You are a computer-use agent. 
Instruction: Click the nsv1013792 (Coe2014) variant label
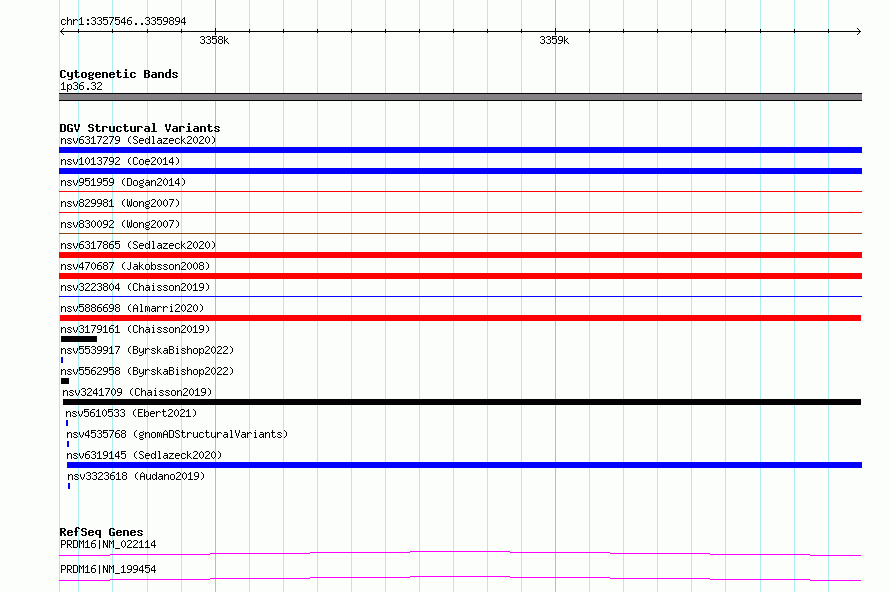tap(120, 161)
